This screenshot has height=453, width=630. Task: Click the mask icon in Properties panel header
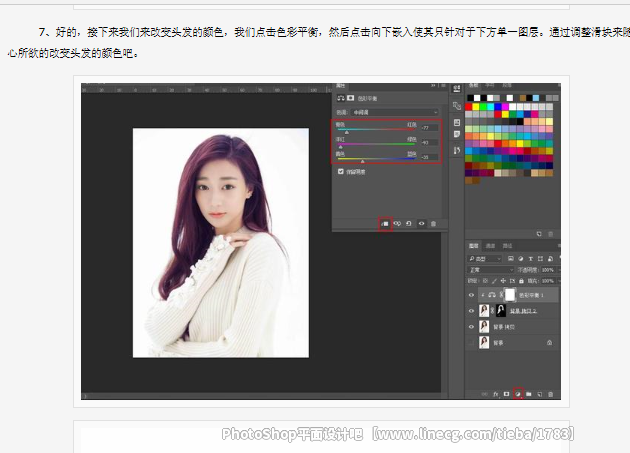pyautogui.click(x=351, y=98)
